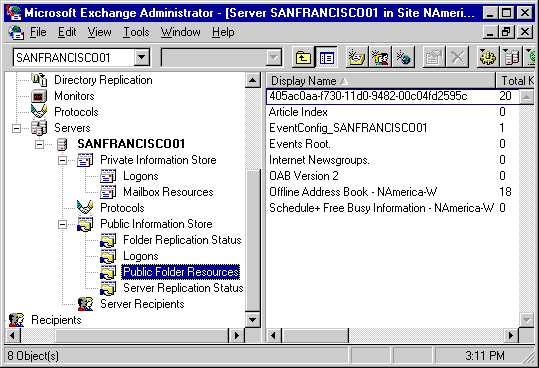Collapse the Public Information Store node
Viewport: 539px width, 368px height.
tap(62, 224)
